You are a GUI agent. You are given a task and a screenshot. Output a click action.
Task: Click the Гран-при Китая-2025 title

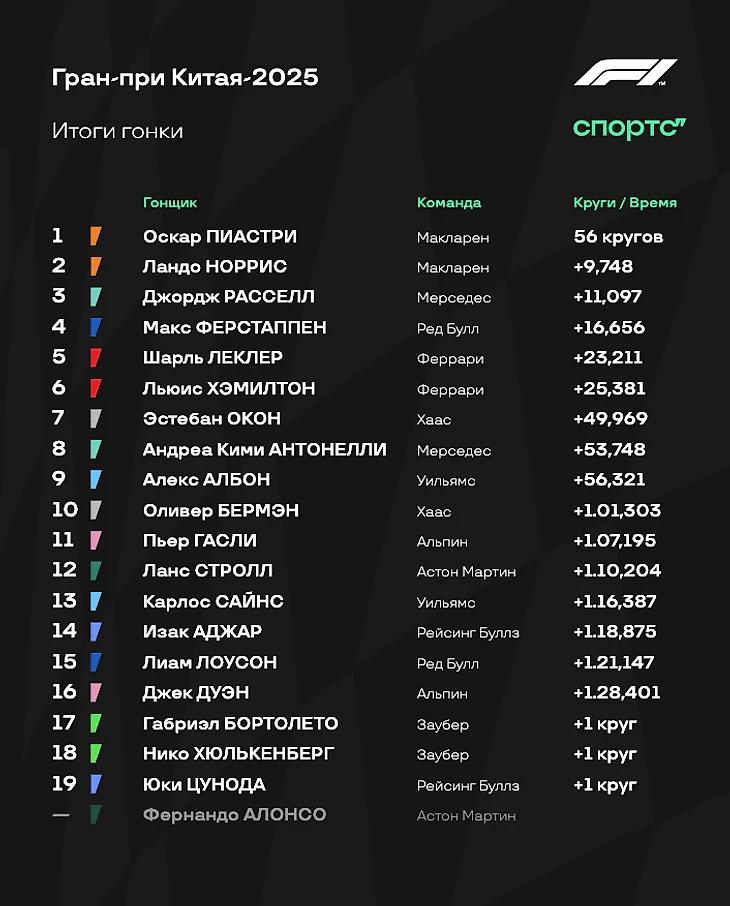click(x=185, y=78)
